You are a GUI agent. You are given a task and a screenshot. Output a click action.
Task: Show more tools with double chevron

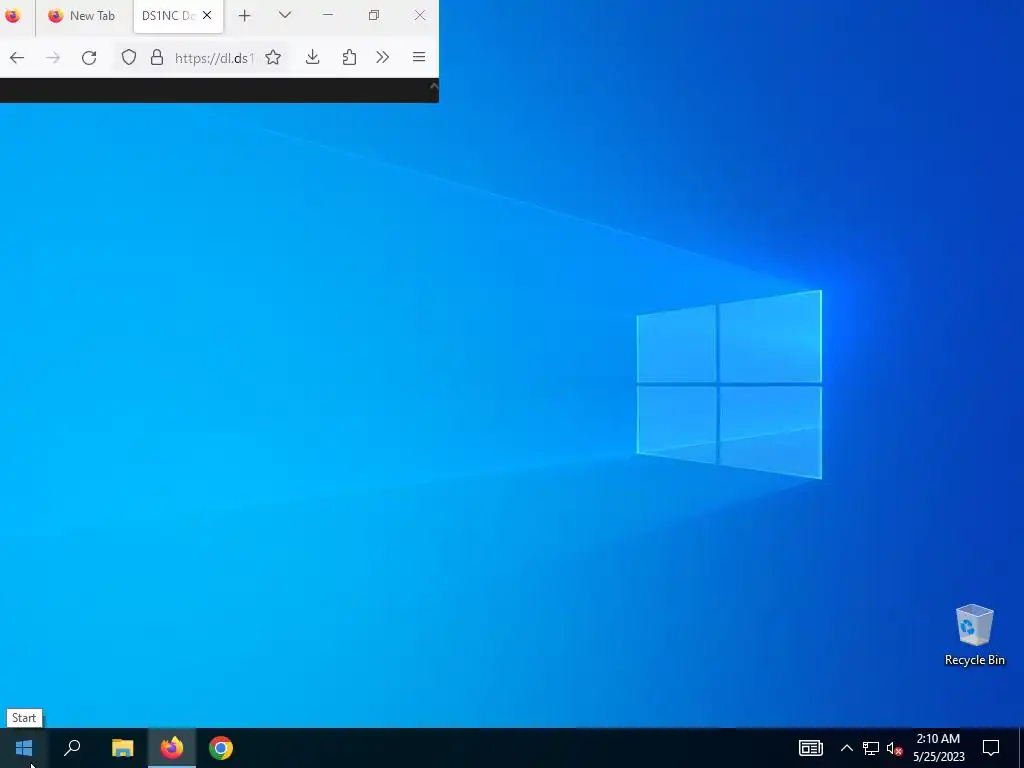coord(383,57)
